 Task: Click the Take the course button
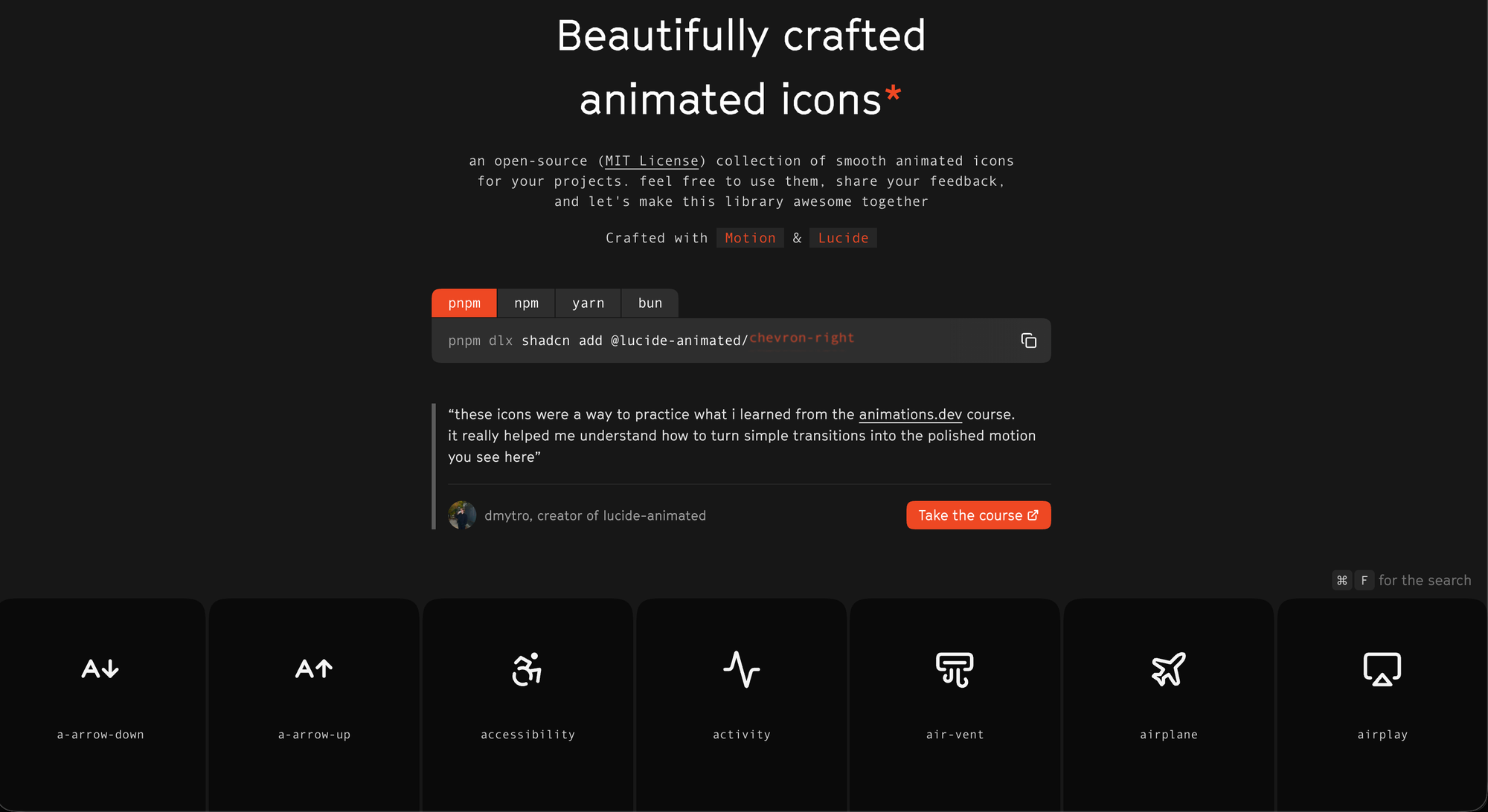tap(978, 515)
